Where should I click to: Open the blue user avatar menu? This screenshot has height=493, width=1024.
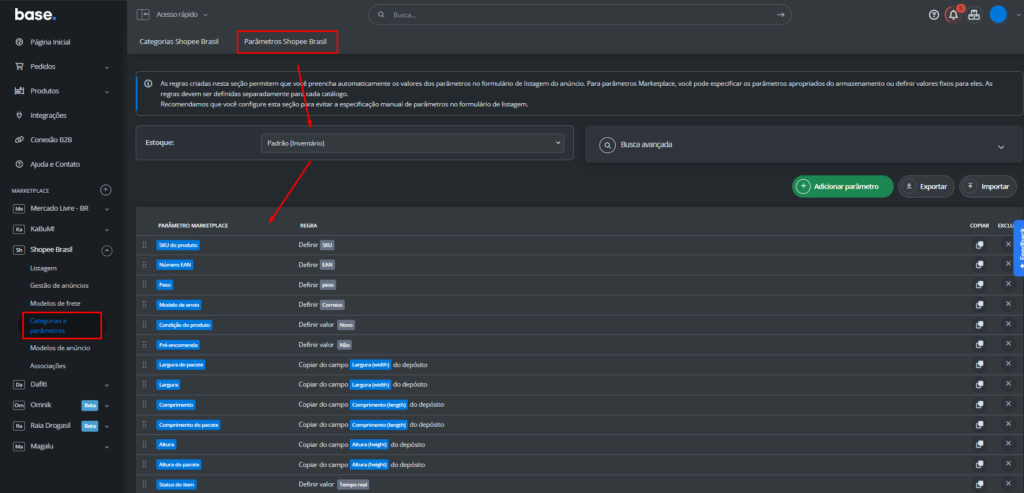(x=998, y=14)
